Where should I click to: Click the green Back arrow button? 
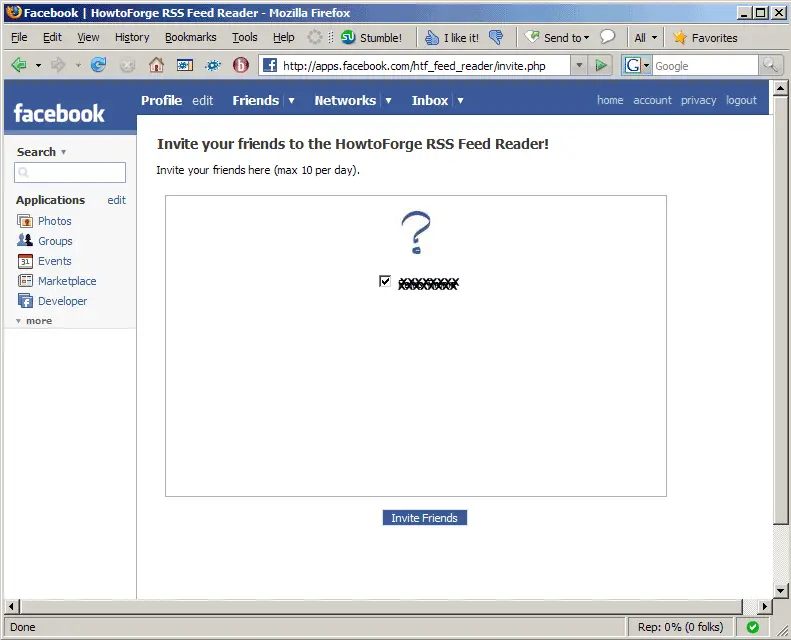(x=19, y=65)
